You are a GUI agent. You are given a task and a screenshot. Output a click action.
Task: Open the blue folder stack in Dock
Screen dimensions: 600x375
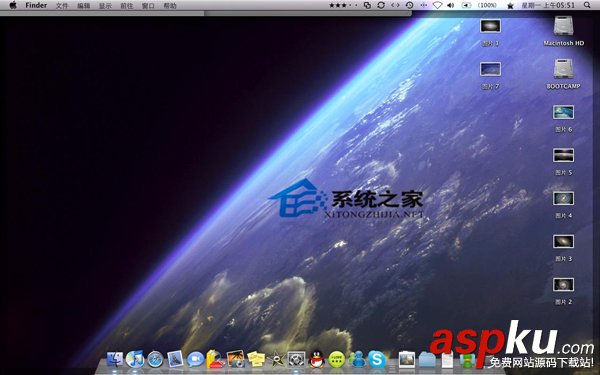[x=427, y=360]
